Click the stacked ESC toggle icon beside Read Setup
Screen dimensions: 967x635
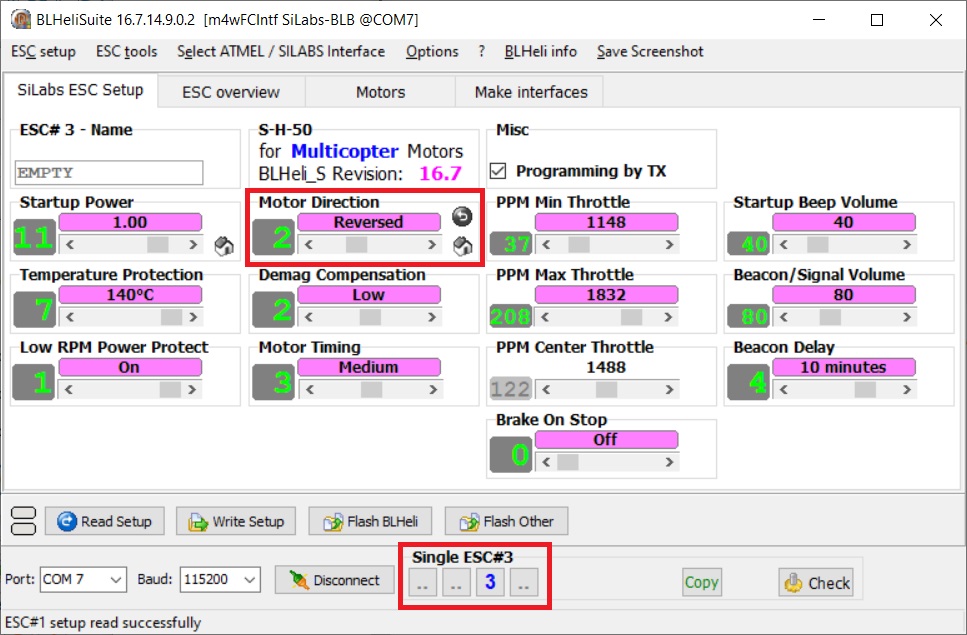point(23,521)
